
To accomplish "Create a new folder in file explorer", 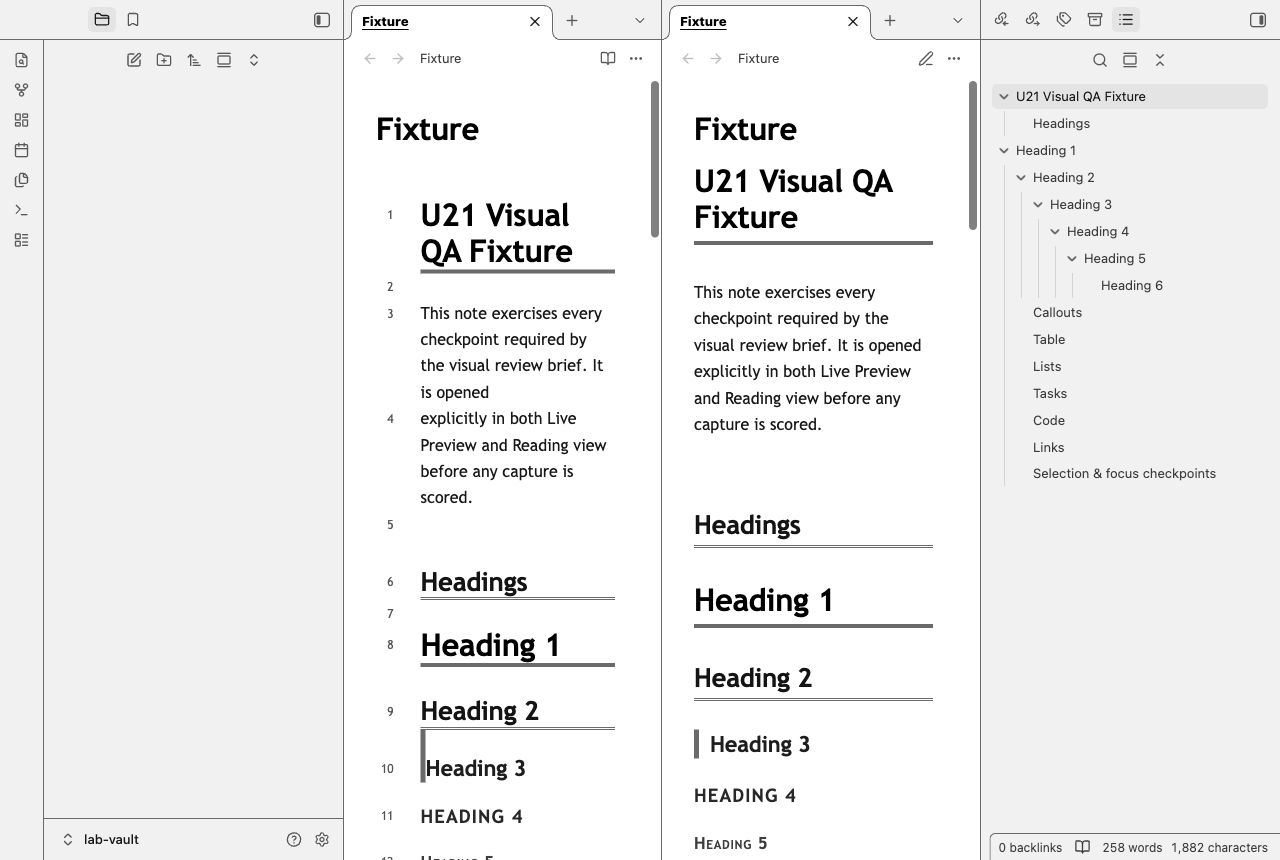I will (x=164, y=60).
